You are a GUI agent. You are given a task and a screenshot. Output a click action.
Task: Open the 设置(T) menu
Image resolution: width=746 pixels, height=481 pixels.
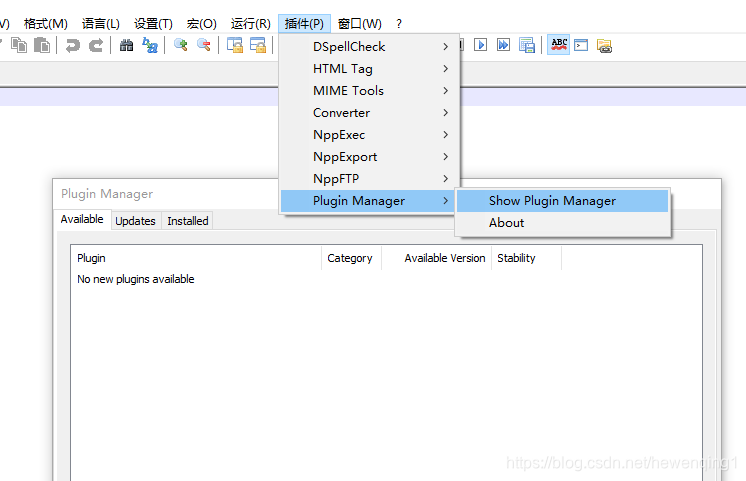tap(153, 23)
